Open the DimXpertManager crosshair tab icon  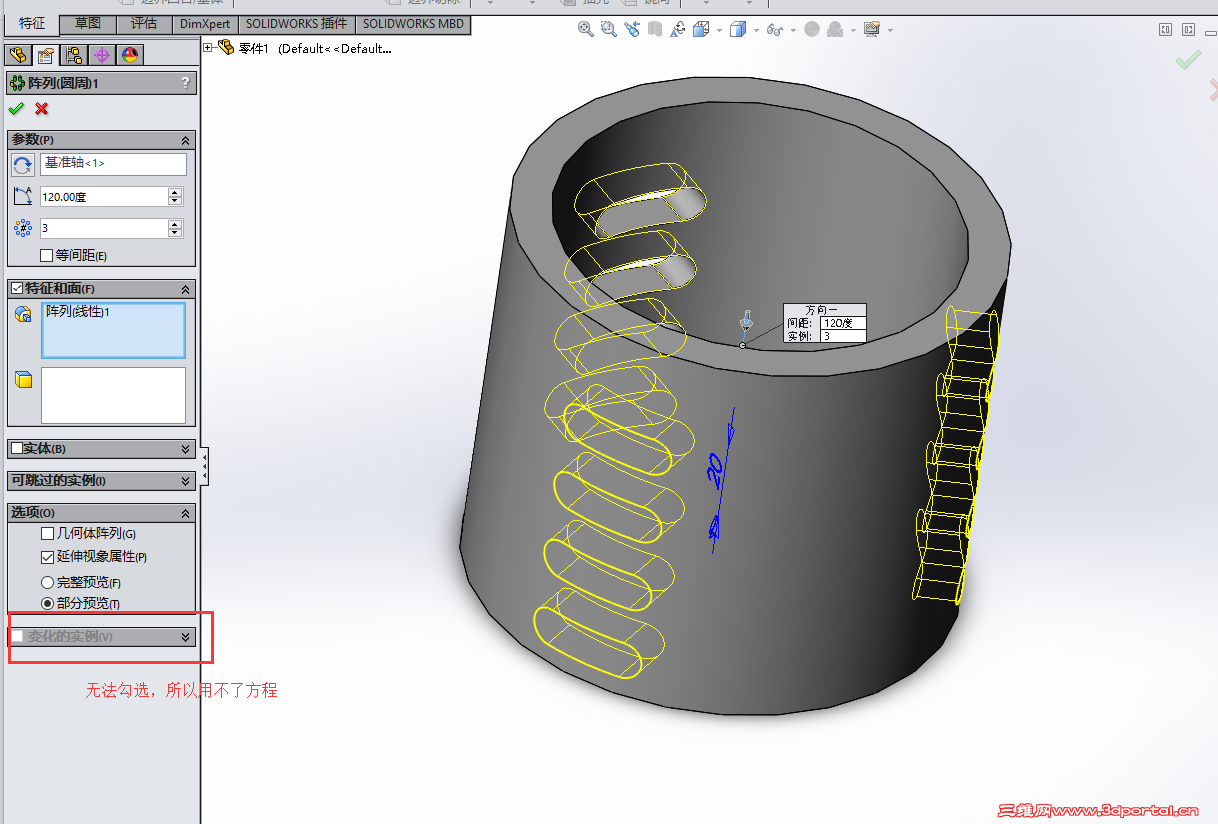[x=102, y=55]
